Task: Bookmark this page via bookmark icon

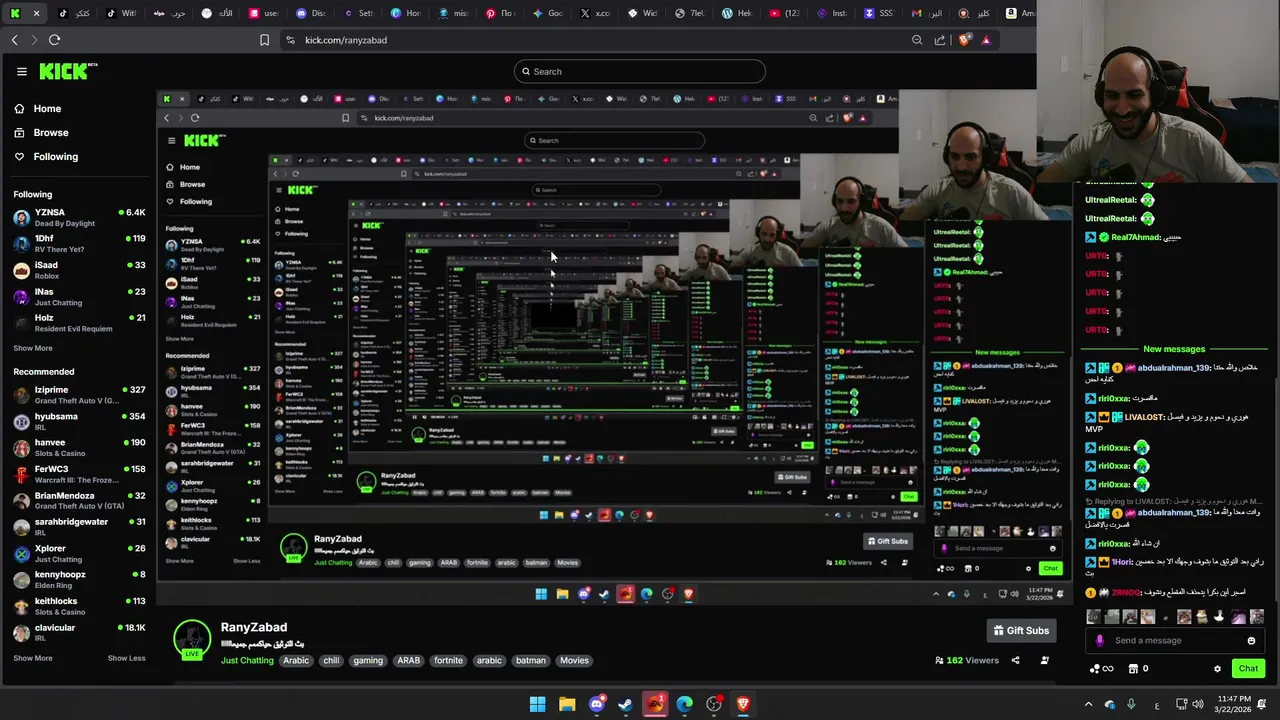Action: tap(264, 40)
